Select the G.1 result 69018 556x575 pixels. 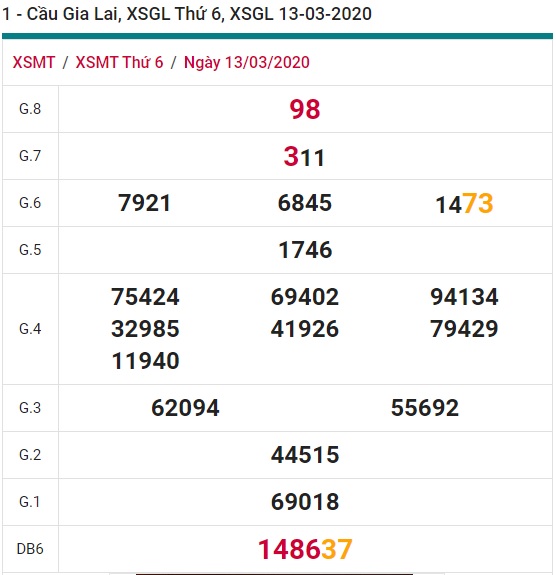(x=305, y=502)
